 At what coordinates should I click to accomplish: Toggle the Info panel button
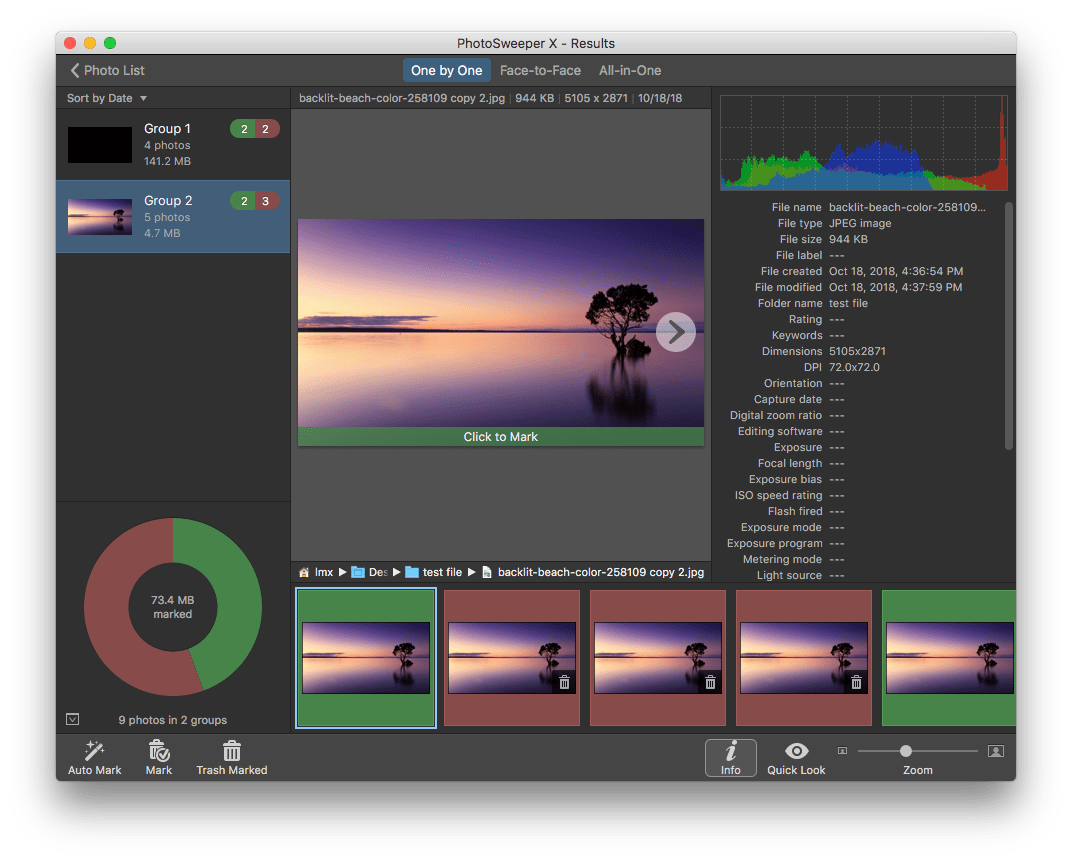point(730,758)
